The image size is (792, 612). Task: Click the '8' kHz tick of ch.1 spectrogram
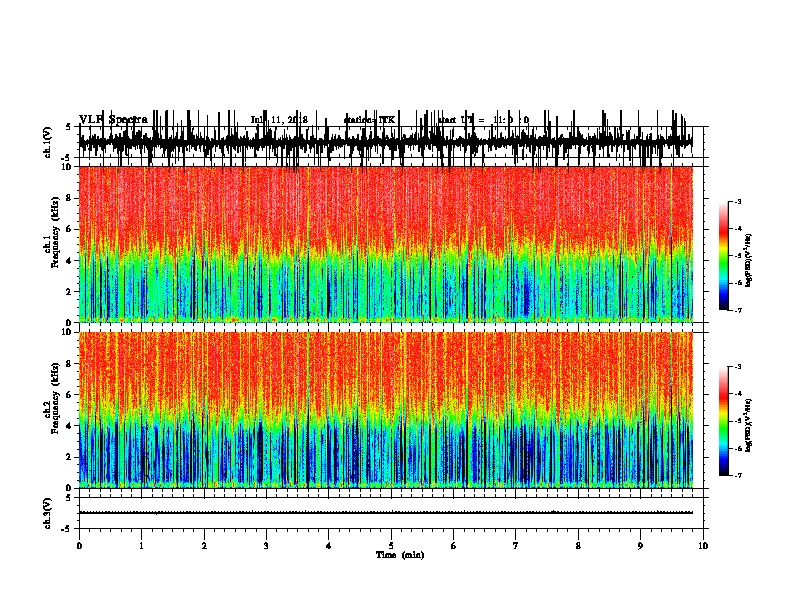tap(70, 198)
